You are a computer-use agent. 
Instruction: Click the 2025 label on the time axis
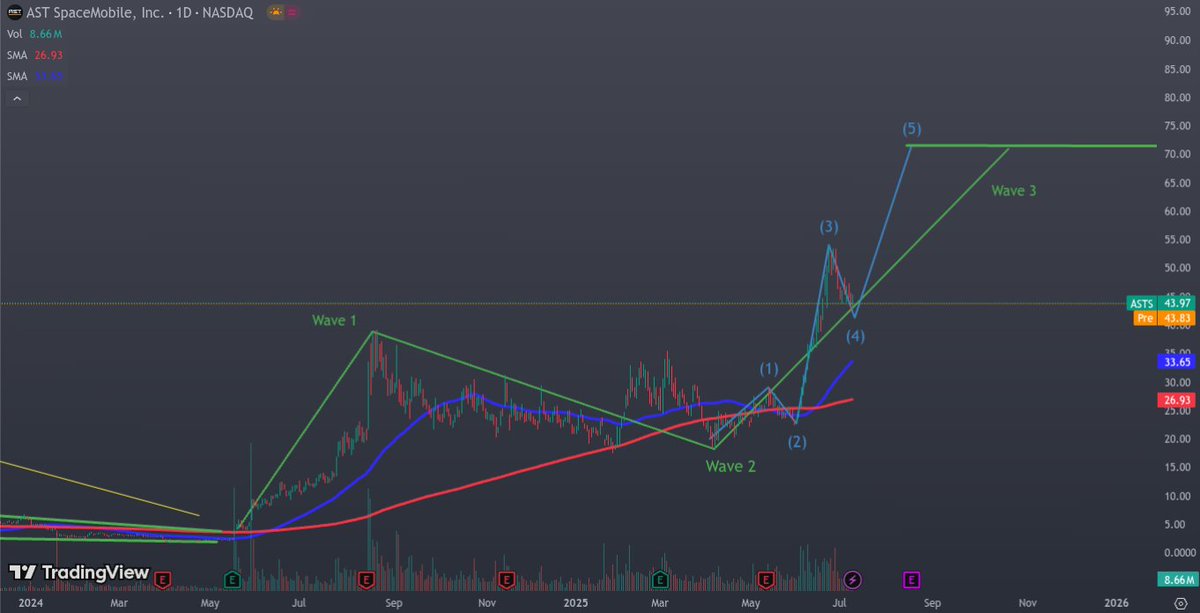(x=574, y=604)
